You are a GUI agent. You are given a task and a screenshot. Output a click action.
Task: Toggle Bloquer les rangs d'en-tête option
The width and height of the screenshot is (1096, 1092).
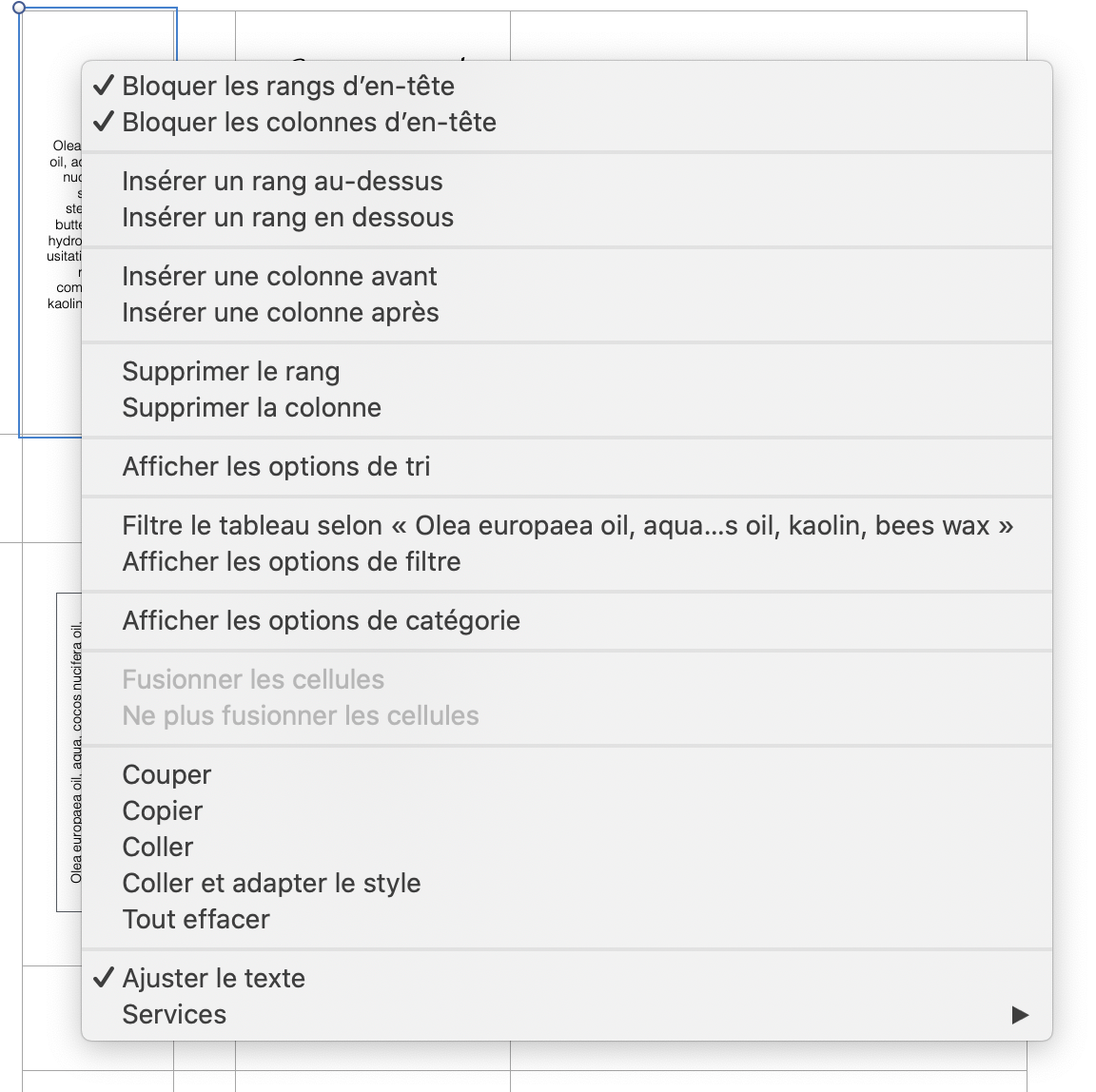point(288,87)
